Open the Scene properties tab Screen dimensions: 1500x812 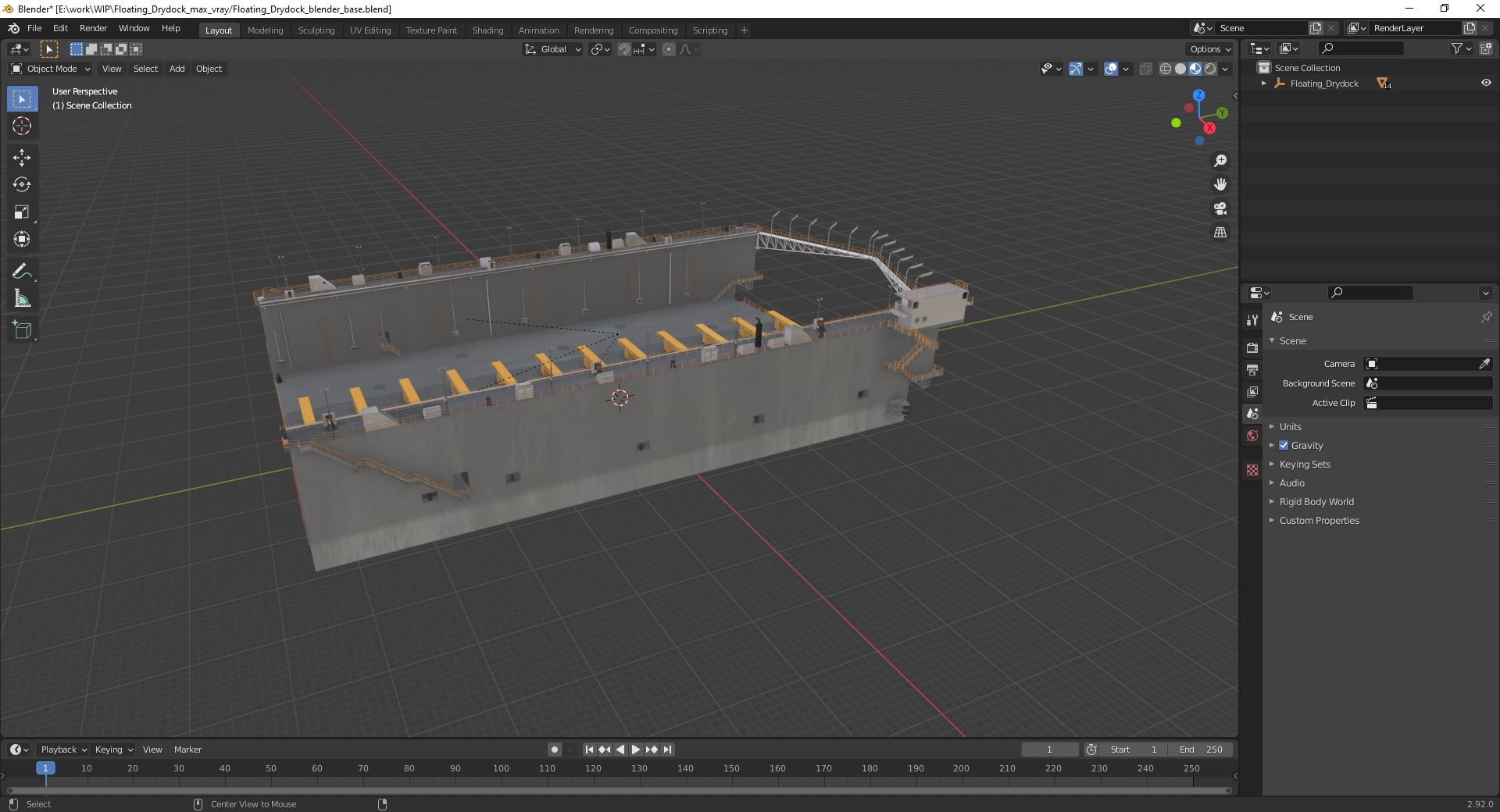tap(1252, 413)
